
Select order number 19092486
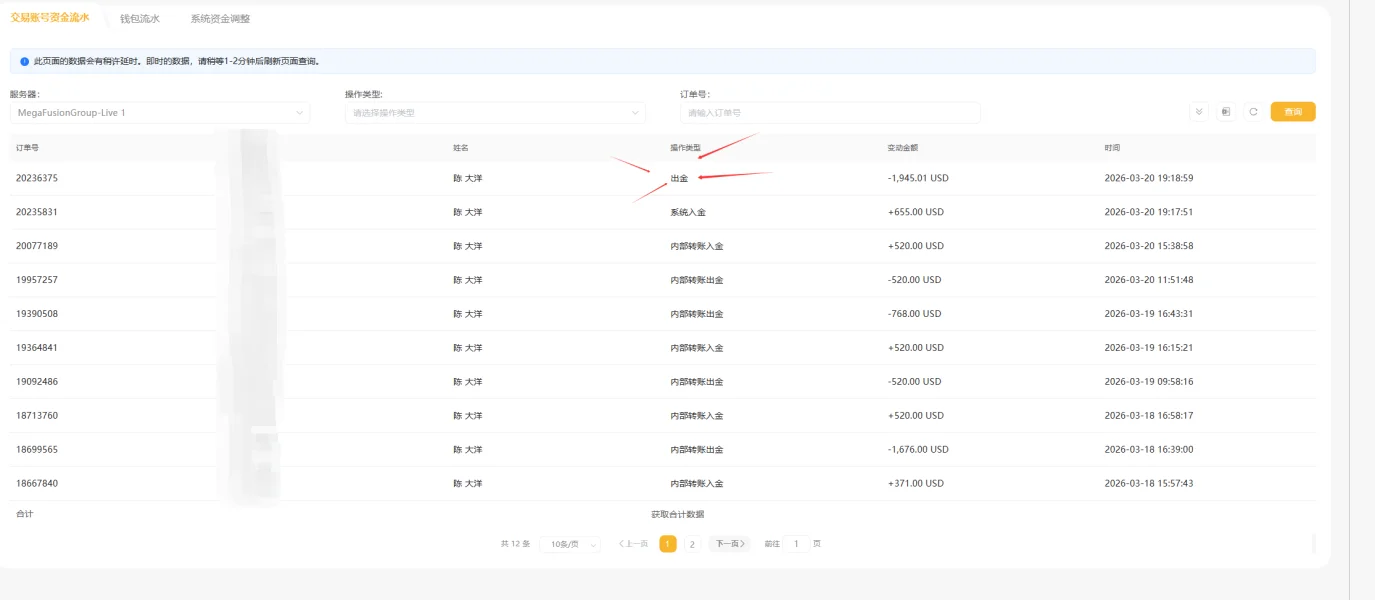pos(37,382)
